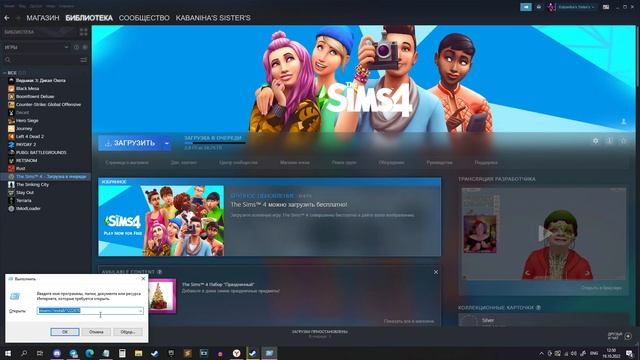
Task: Open the БИБЛИОТЕКА library tab
Action: coord(89,18)
